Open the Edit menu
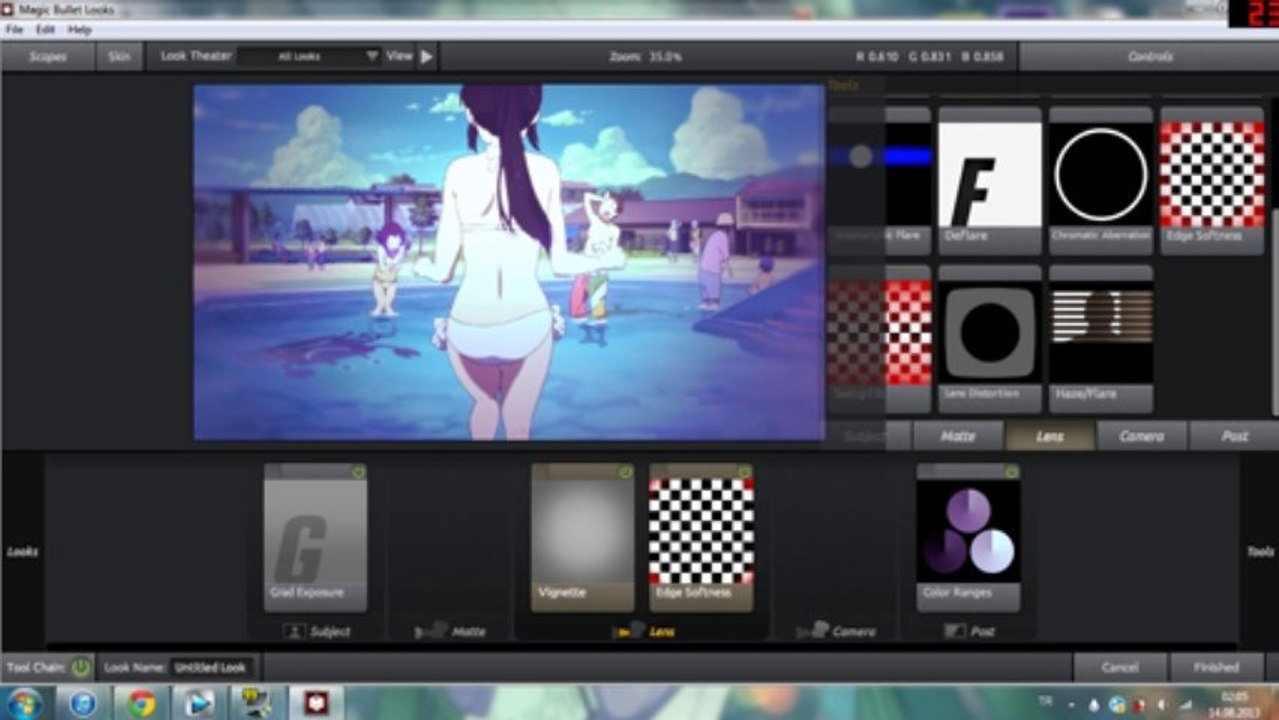 [45, 30]
